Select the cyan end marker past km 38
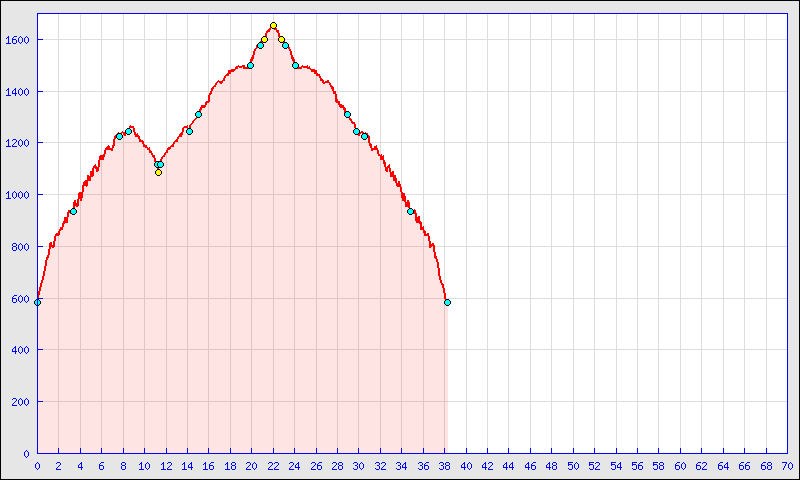This screenshot has width=800, height=480. click(447, 302)
